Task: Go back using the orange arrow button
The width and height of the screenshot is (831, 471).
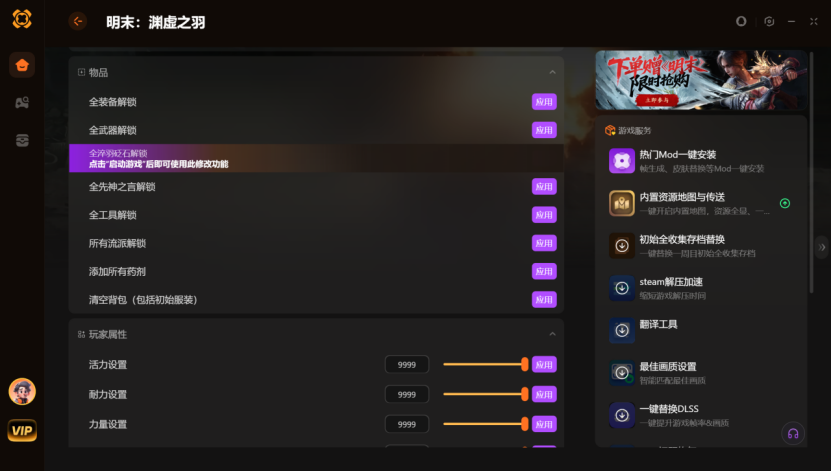Action: [x=78, y=21]
